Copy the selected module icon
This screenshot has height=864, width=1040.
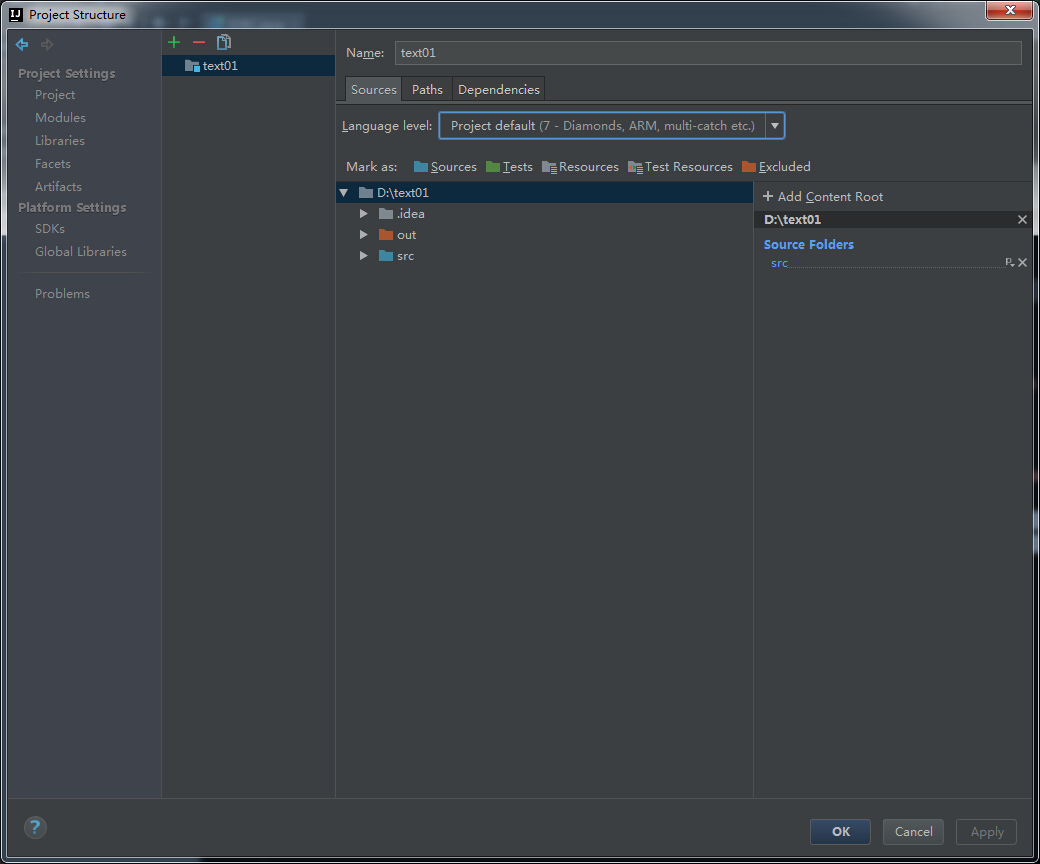point(224,42)
